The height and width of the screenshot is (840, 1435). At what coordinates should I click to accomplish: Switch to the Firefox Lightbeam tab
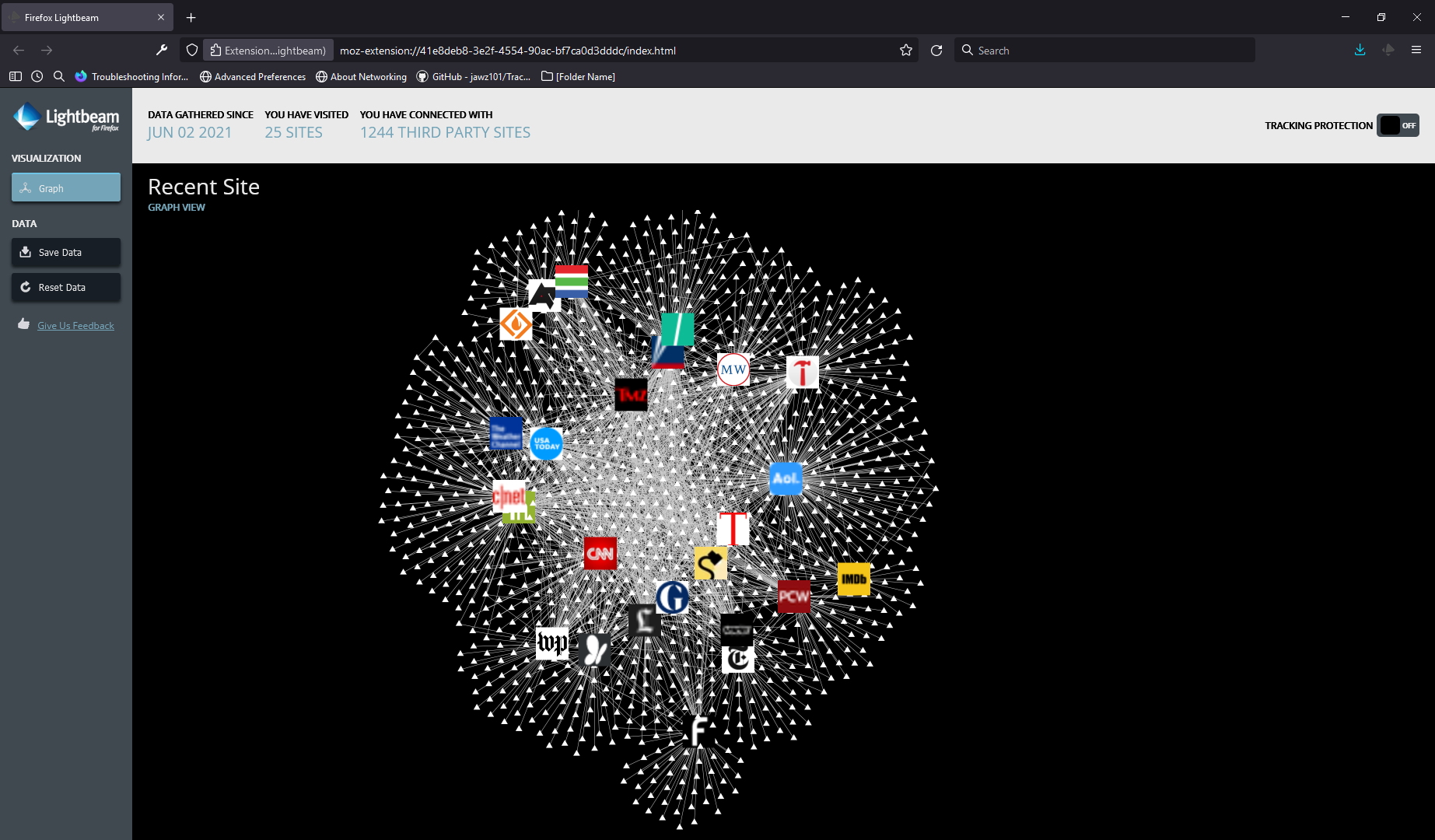coord(87,17)
